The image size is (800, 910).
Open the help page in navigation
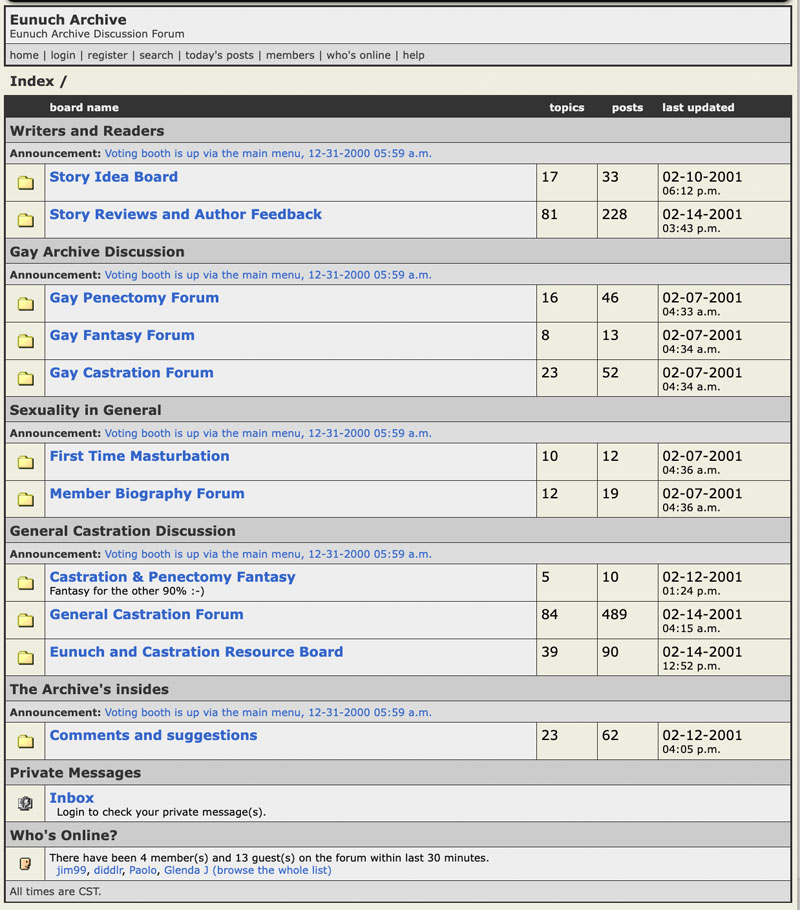point(413,55)
